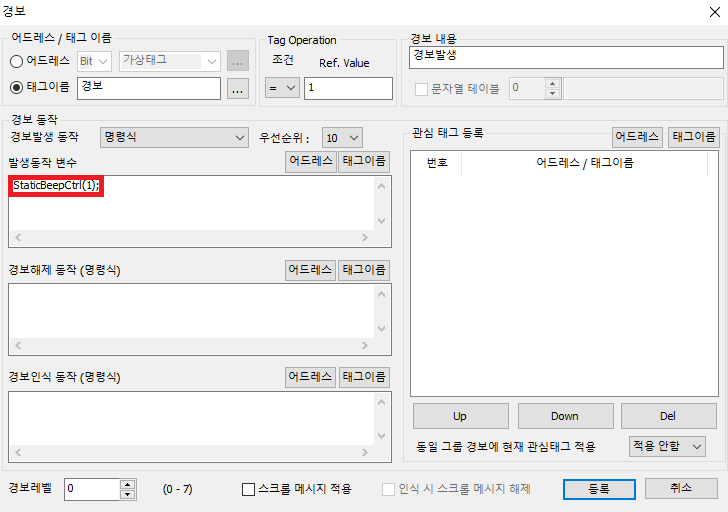Enable the 스크롤 메시지 적용 checkbox
The height and width of the screenshot is (512, 728).
[x=248, y=489]
